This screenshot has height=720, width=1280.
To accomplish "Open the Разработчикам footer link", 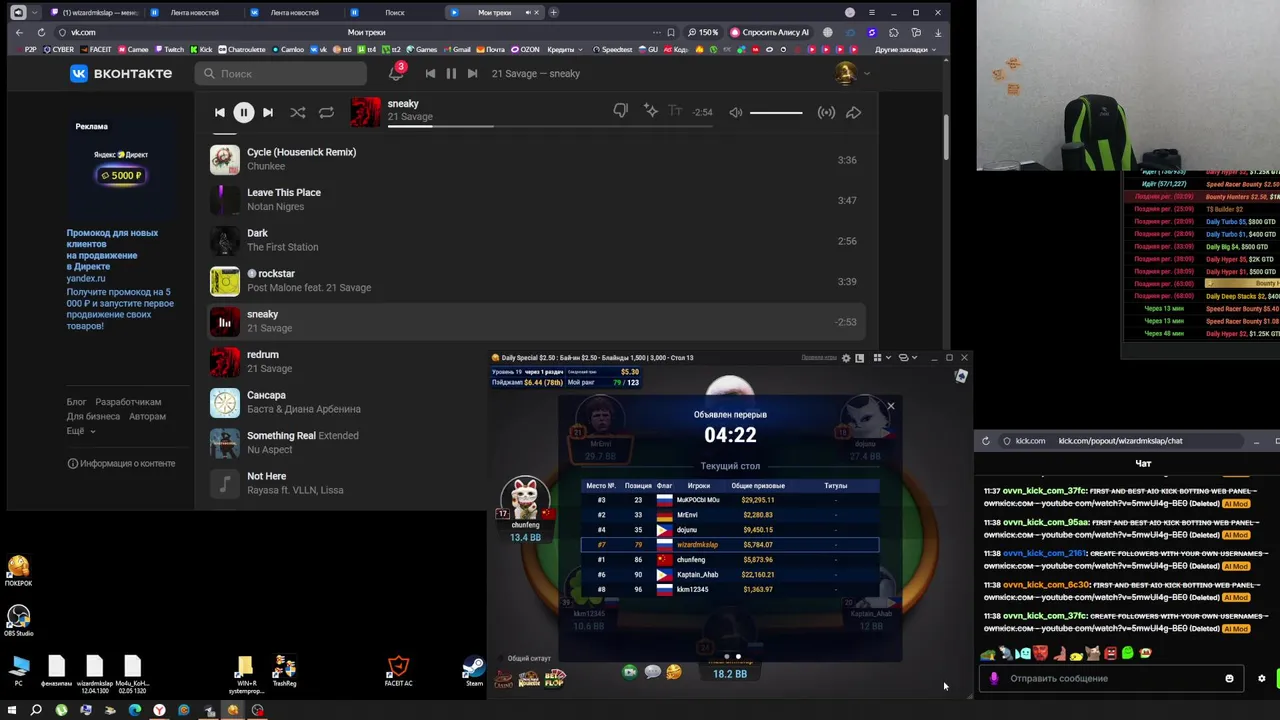I will 128,402.
